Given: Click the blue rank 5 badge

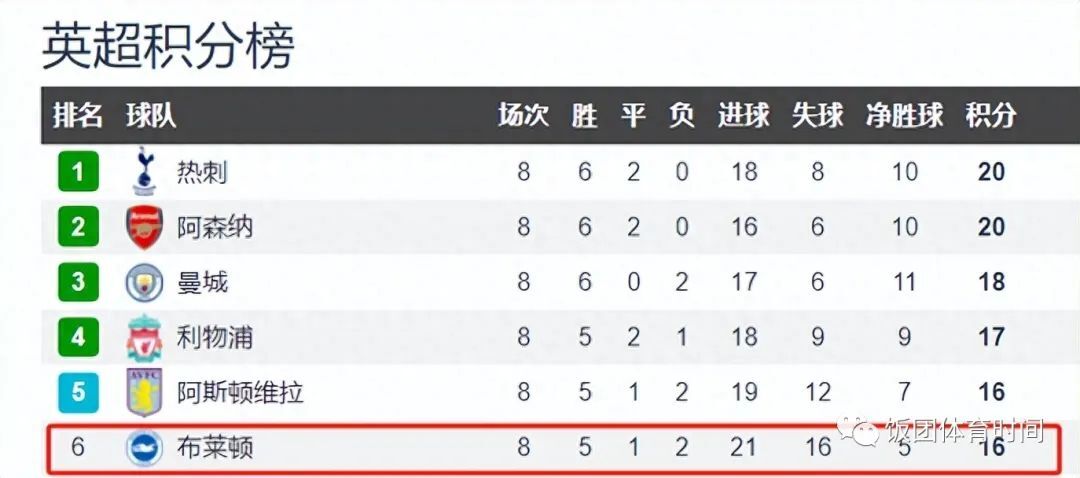Looking at the screenshot, I should (x=78, y=392).
